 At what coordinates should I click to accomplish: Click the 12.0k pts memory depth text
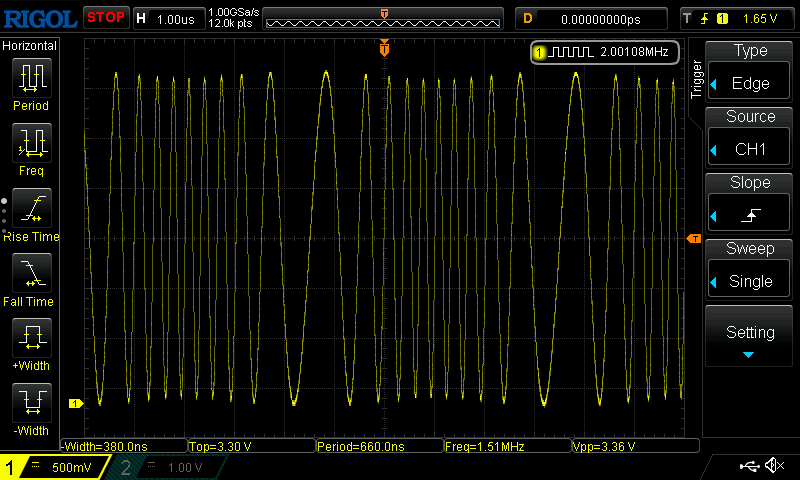(x=230, y=23)
